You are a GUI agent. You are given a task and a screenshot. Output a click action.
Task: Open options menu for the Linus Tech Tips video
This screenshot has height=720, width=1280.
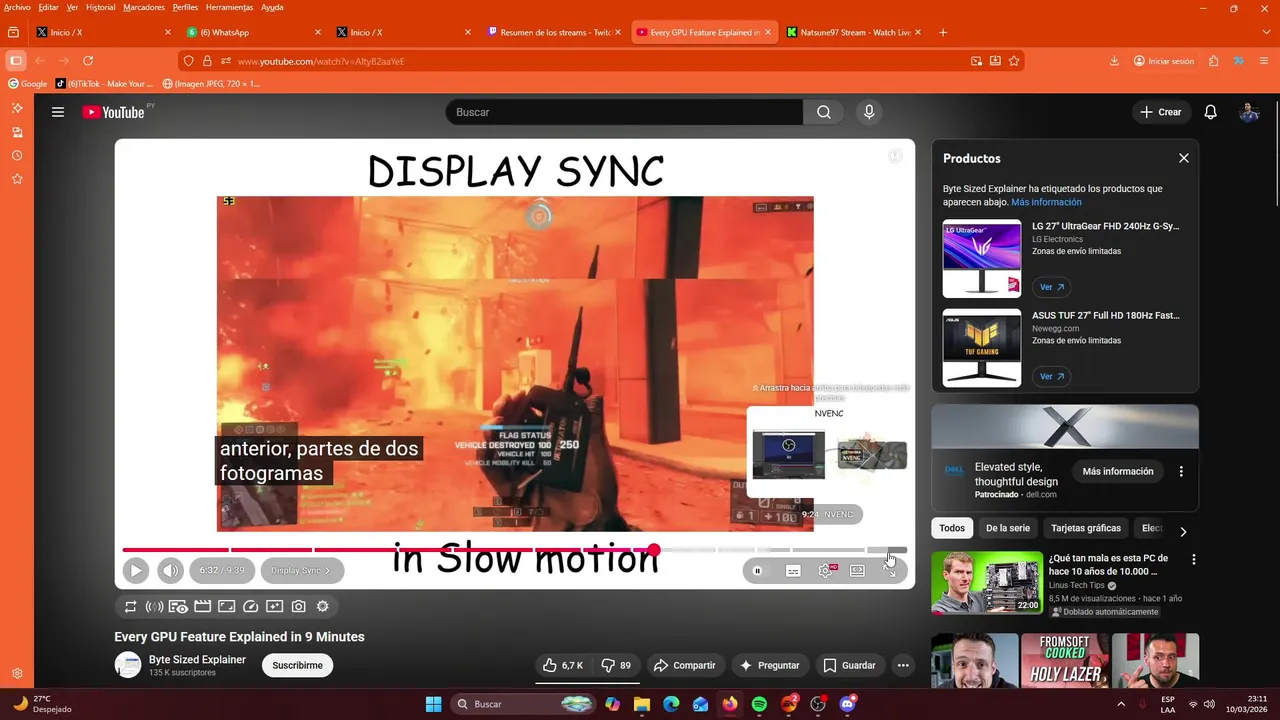(1193, 560)
